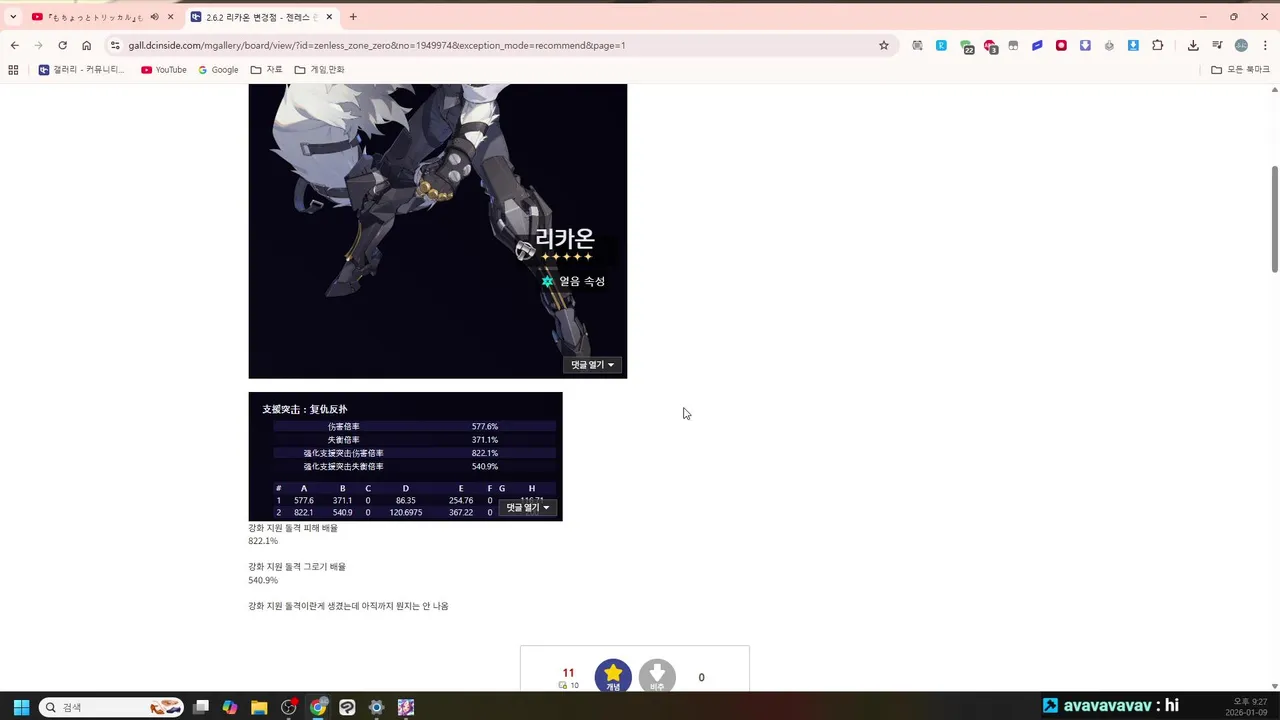
Task: Open the tab search dropdown arrow
Action: pyautogui.click(x=13, y=17)
